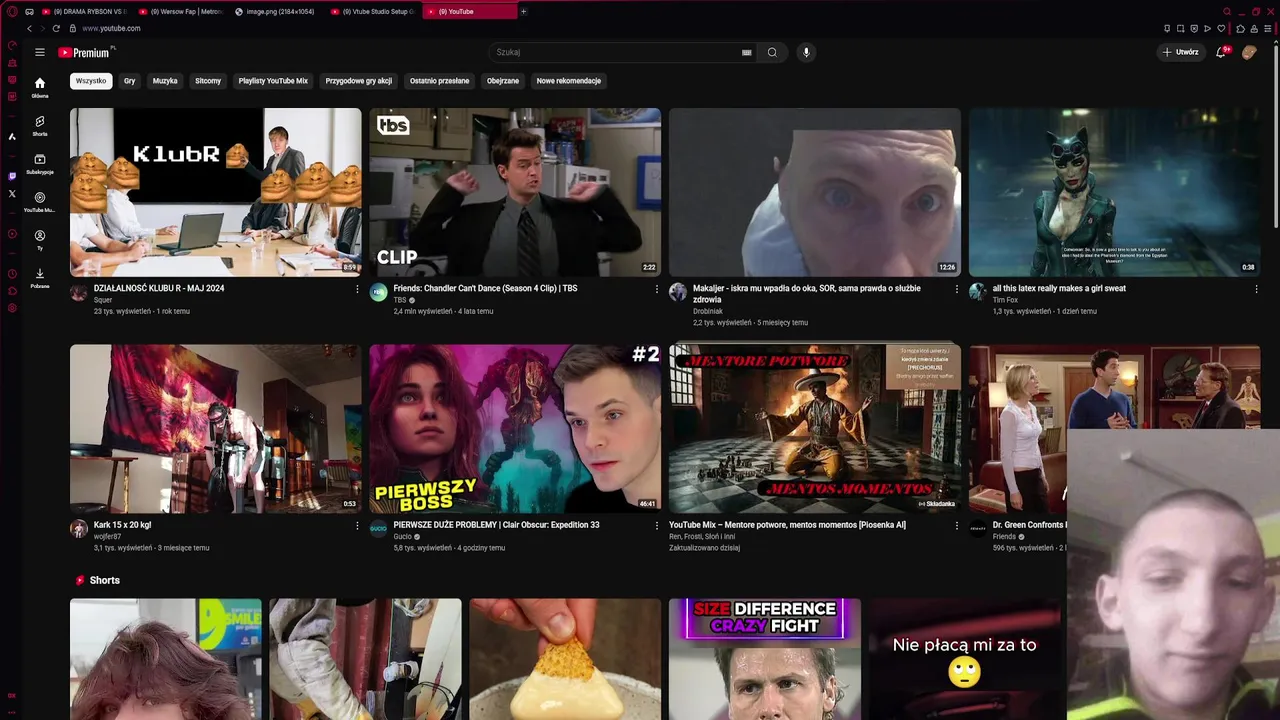Go back using browser back arrow
This screenshot has height=720, width=1280.
[29, 28]
